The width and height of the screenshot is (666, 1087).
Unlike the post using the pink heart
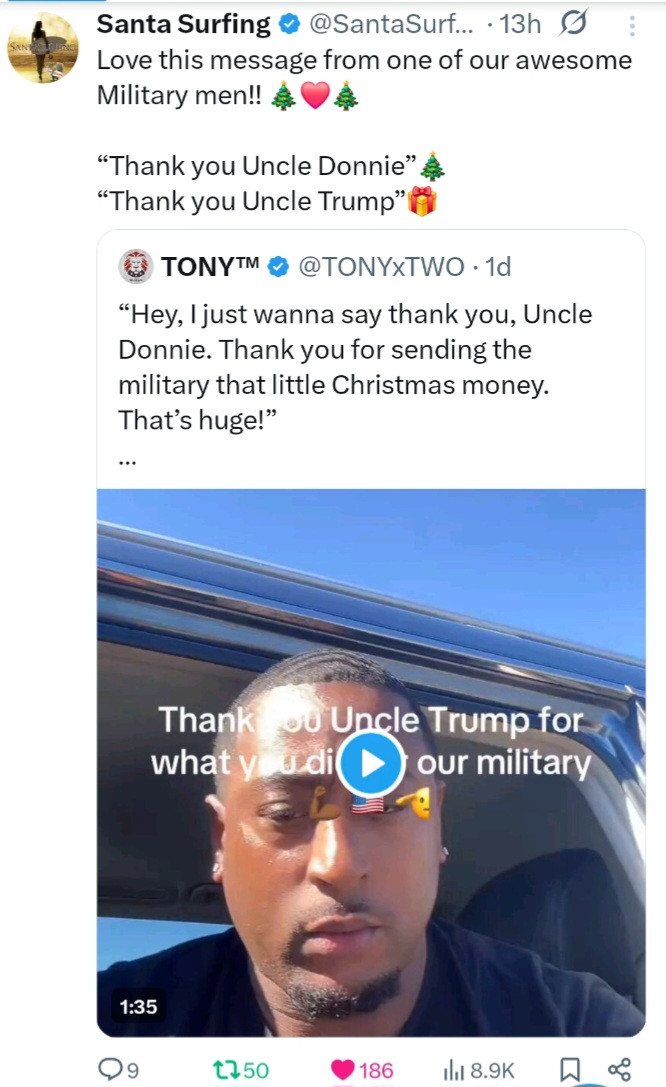[x=343, y=1069]
